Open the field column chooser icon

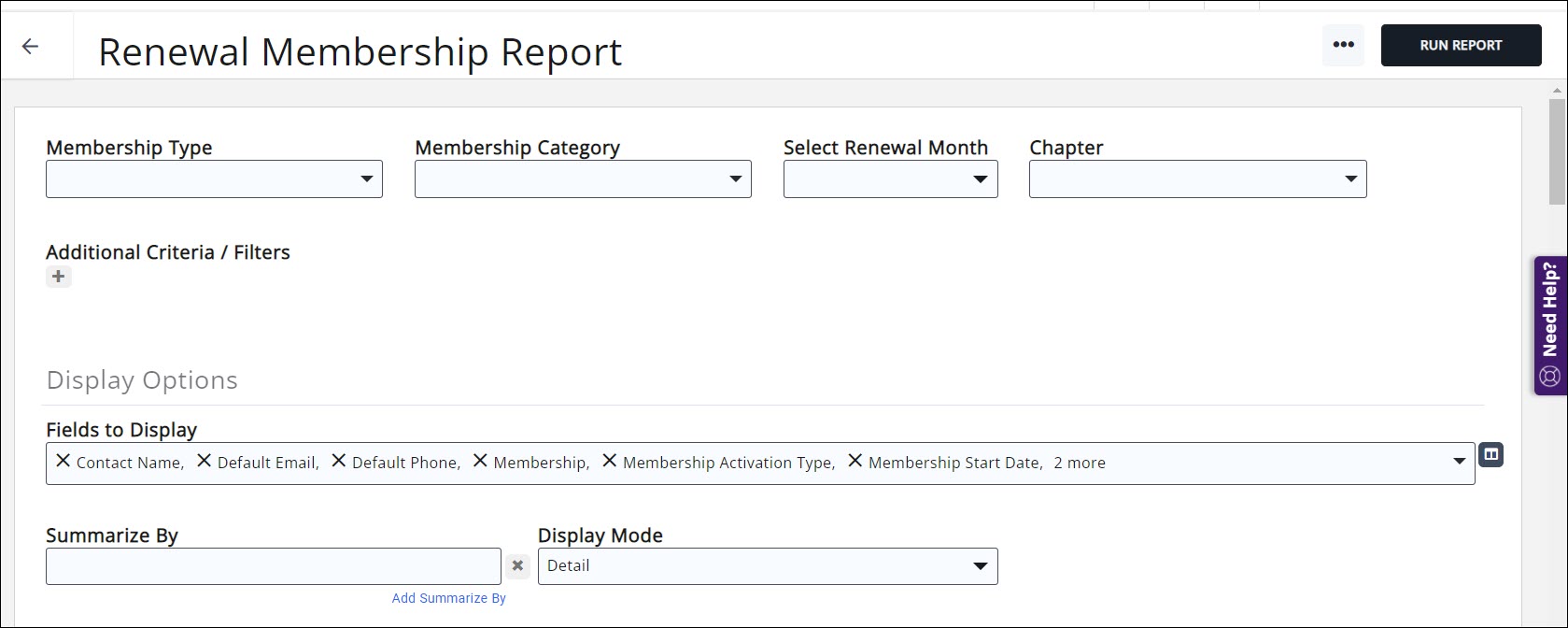click(x=1491, y=455)
